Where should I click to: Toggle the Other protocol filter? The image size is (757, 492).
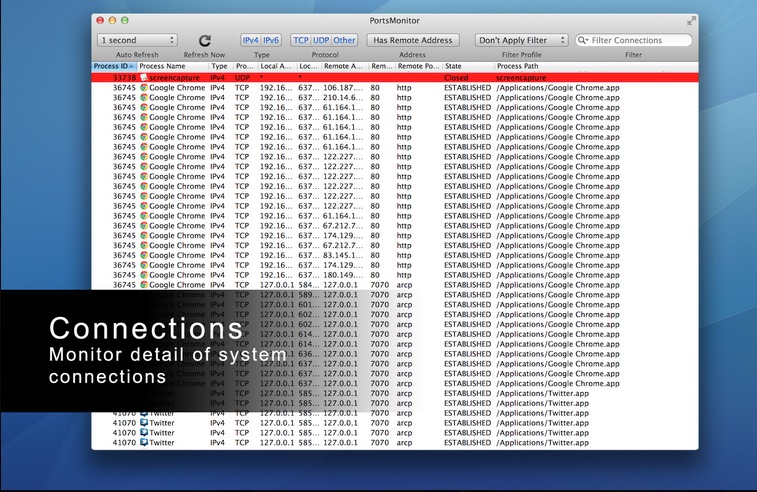coord(344,40)
